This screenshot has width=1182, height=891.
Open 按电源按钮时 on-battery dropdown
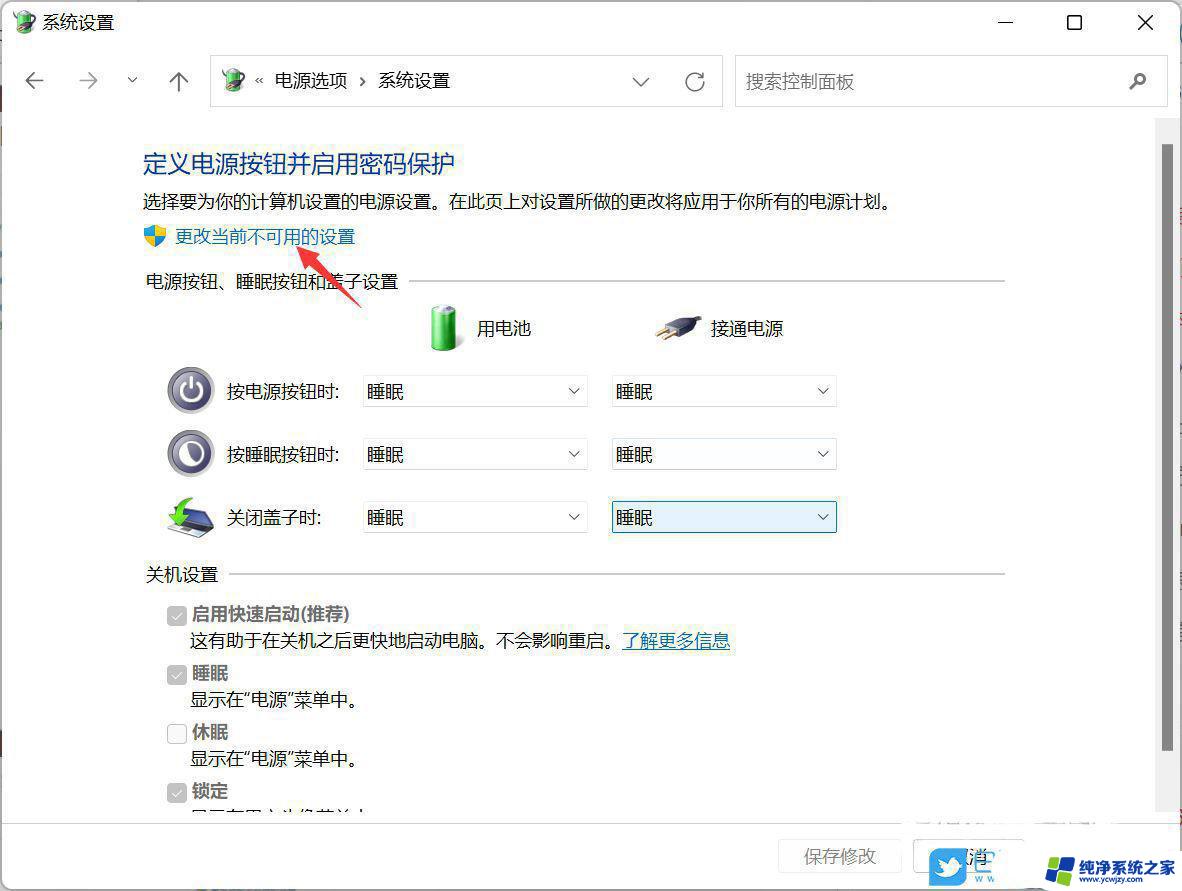[x=475, y=392]
